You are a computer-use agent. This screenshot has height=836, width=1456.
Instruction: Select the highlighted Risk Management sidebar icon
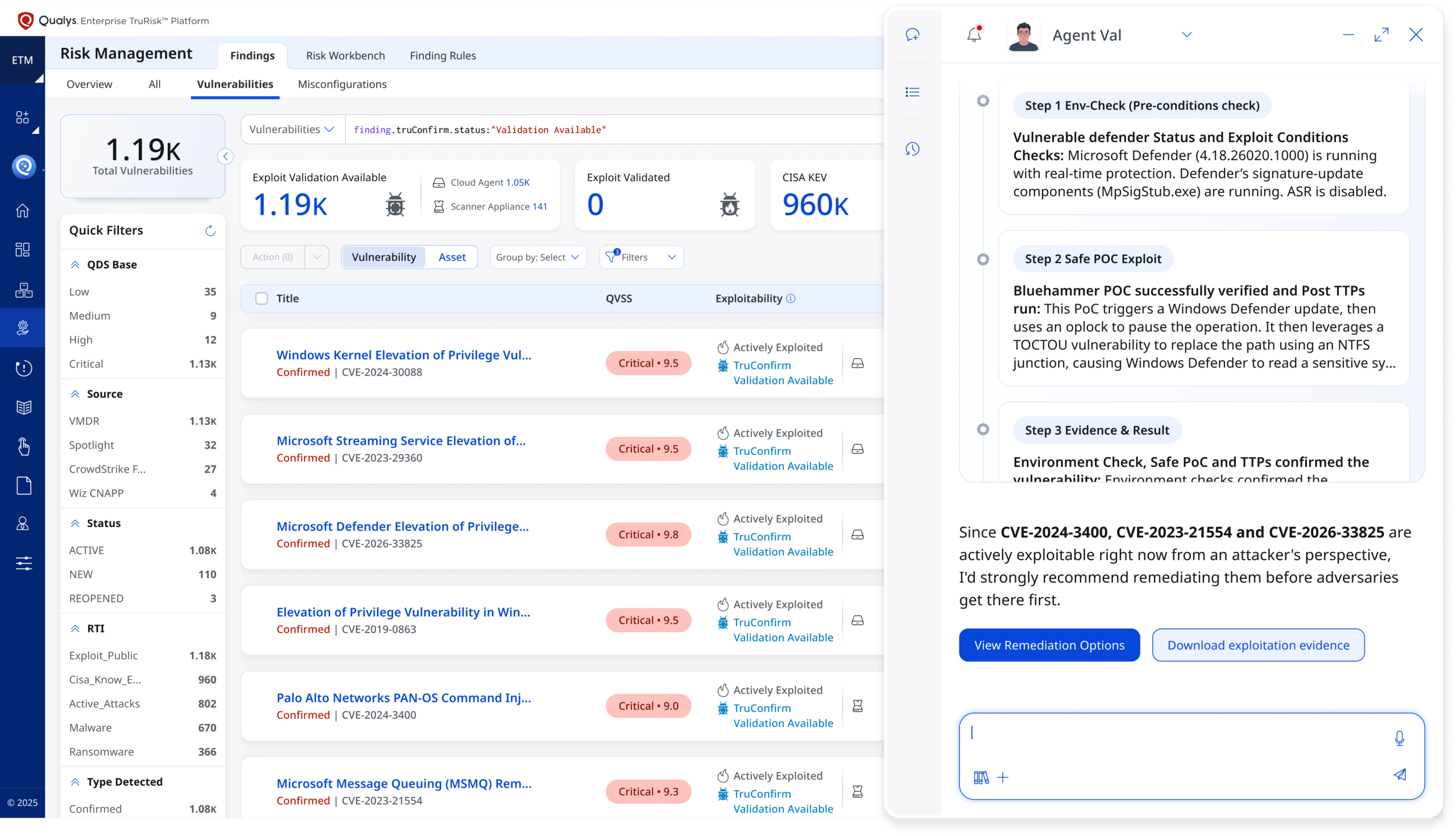coord(22,327)
